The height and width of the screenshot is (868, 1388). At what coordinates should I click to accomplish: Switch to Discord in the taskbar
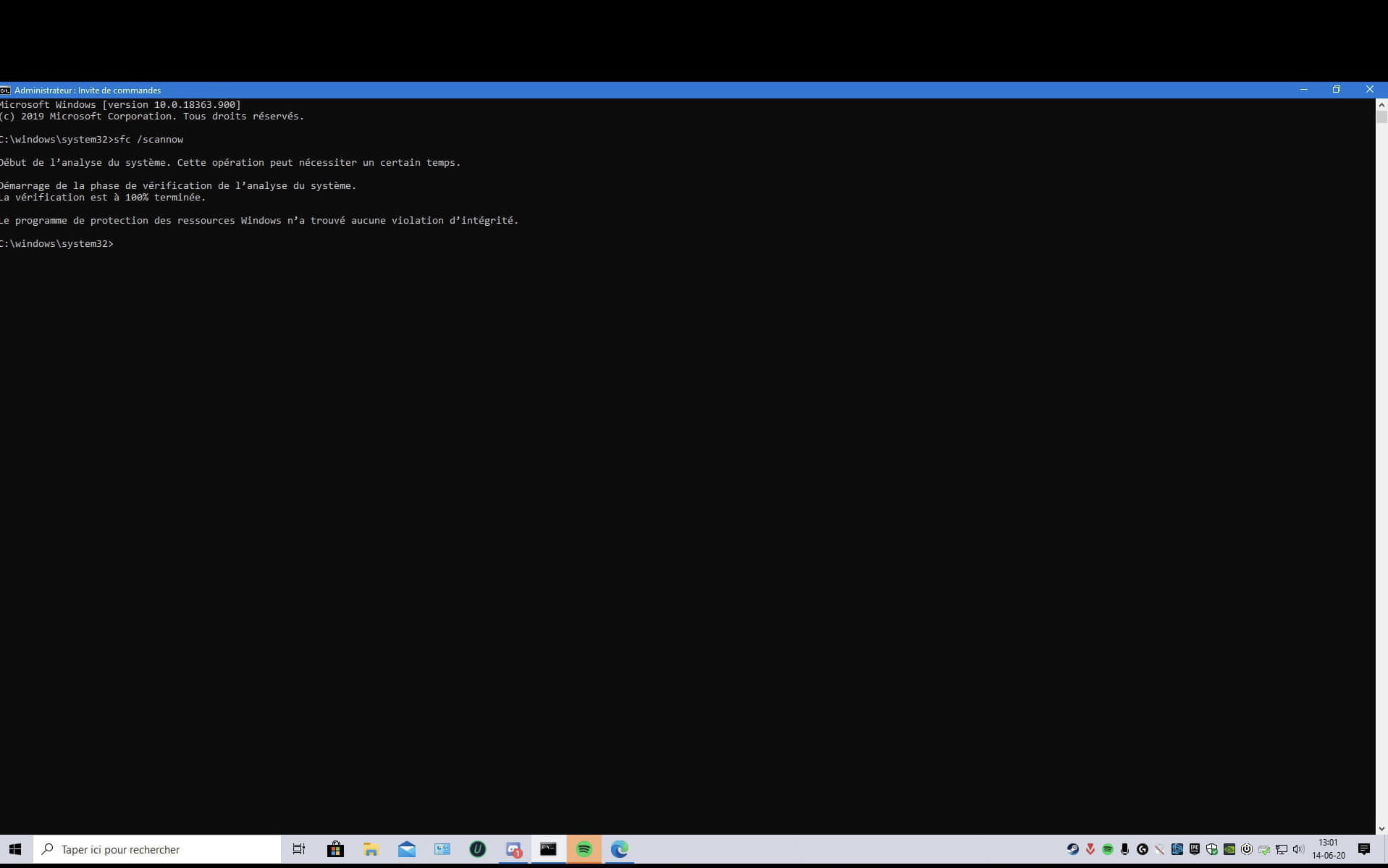point(513,849)
